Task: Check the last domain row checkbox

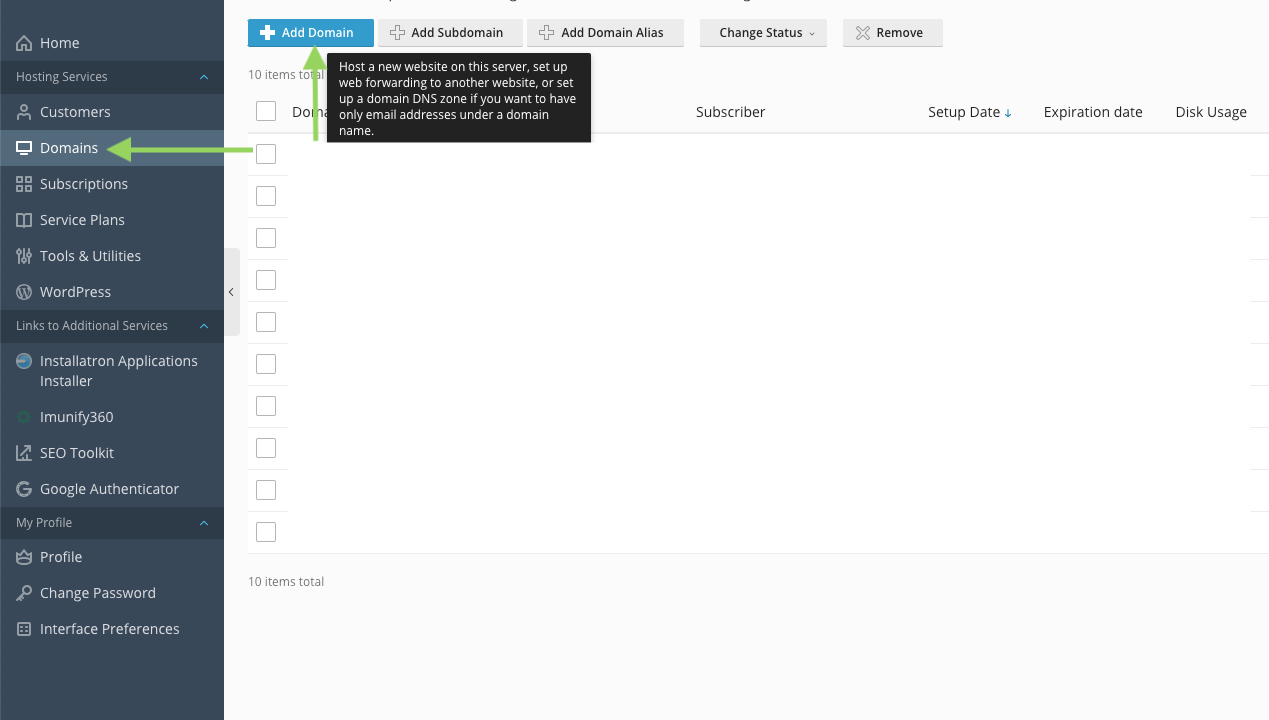Action: 266,532
